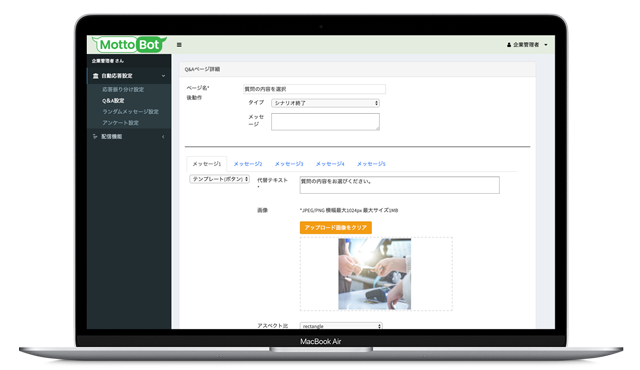
Task: Switch to the メッセージ5 tab
Action: click(x=371, y=164)
